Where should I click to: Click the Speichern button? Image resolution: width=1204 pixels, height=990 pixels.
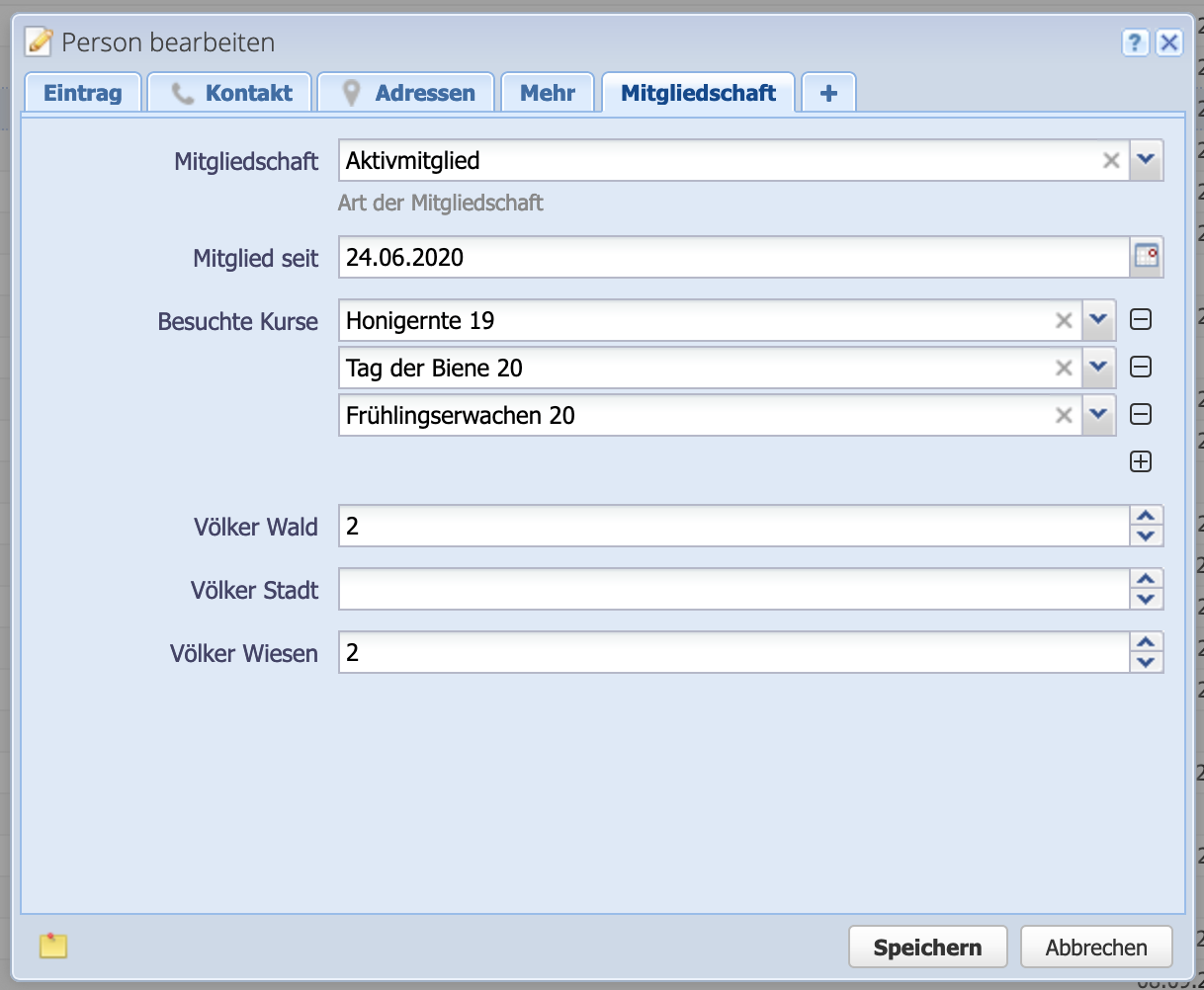[x=927, y=948]
